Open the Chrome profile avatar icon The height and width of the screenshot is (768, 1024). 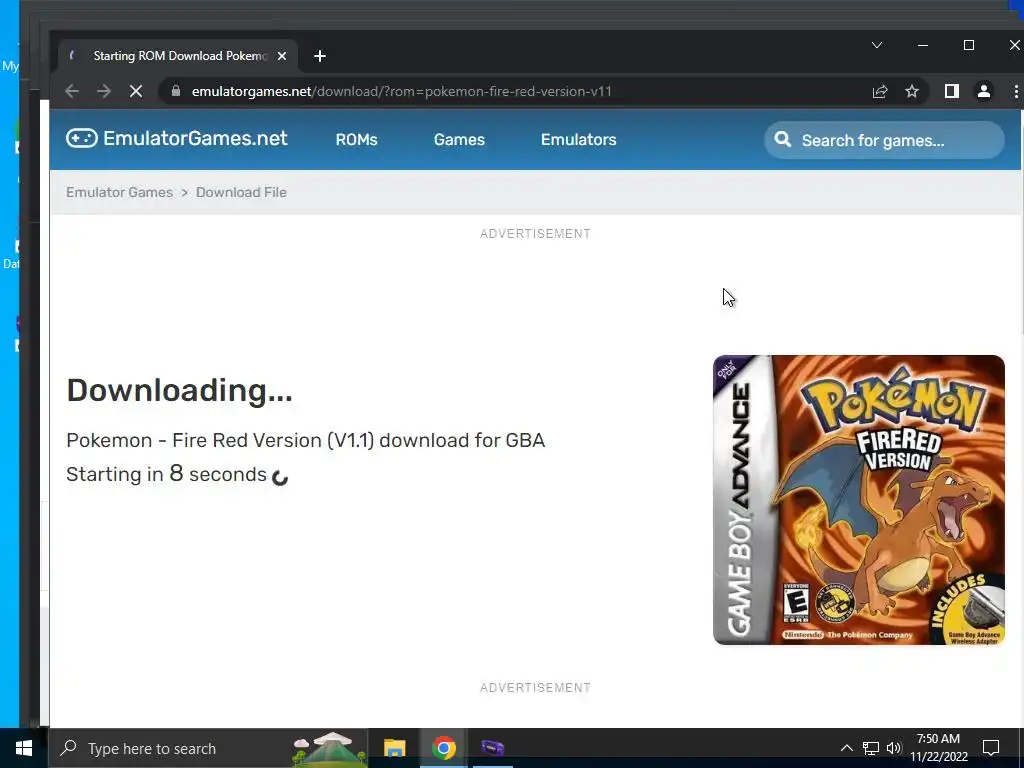(984, 91)
